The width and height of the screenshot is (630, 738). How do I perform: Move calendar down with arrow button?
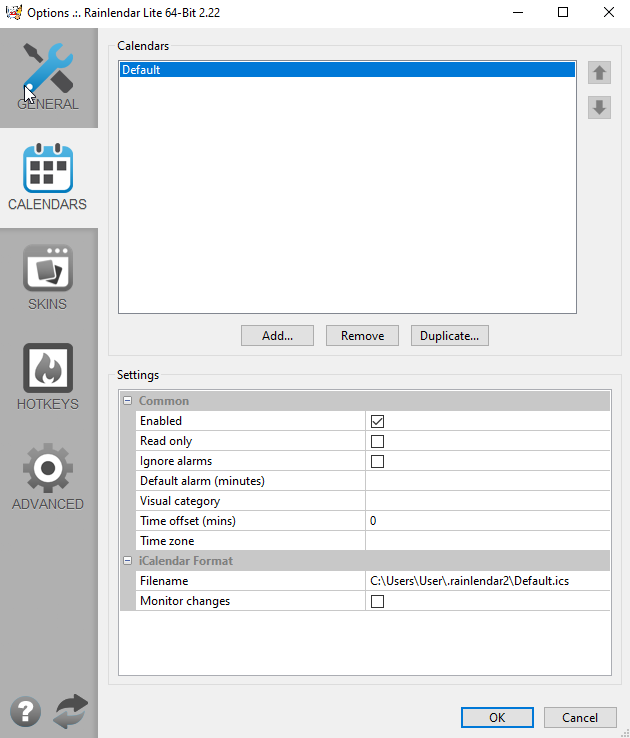599,107
